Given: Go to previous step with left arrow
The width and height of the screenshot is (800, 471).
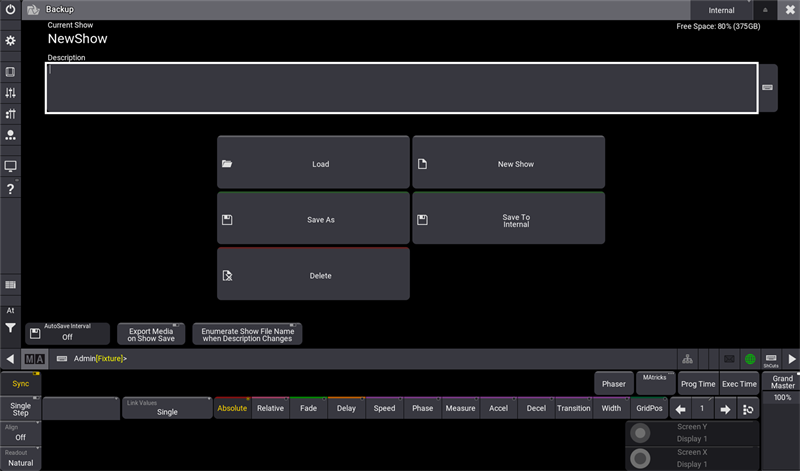Looking at the screenshot, I should click(x=681, y=409).
